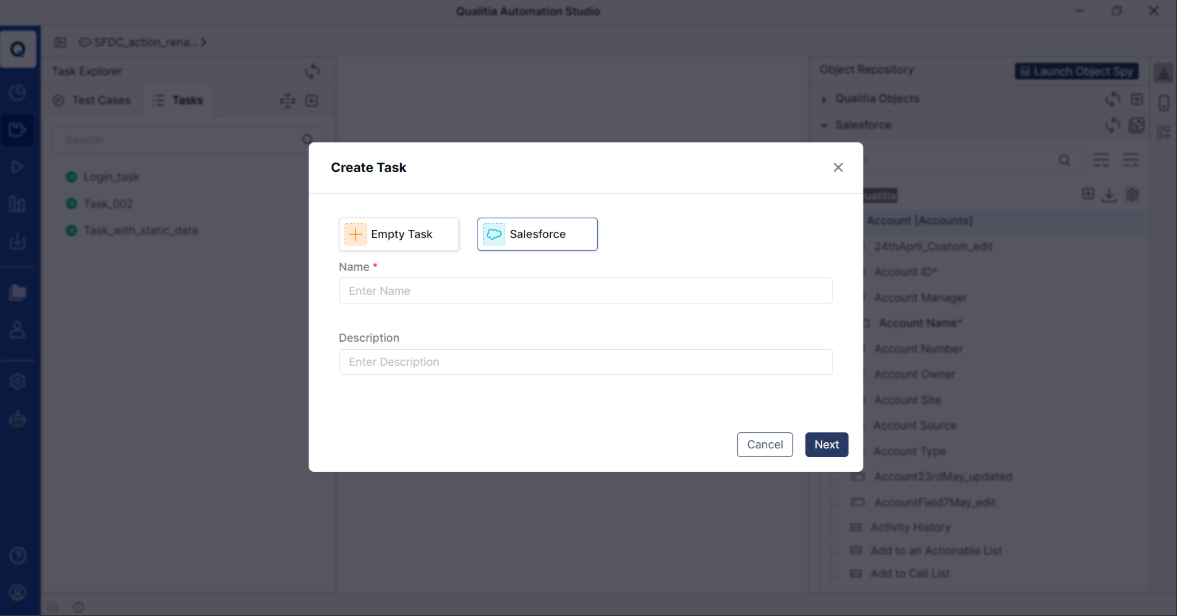This screenshot has height=616, width=1177.
Task: Select Account [Accounts] object node
Action: [x=920, y=221]
